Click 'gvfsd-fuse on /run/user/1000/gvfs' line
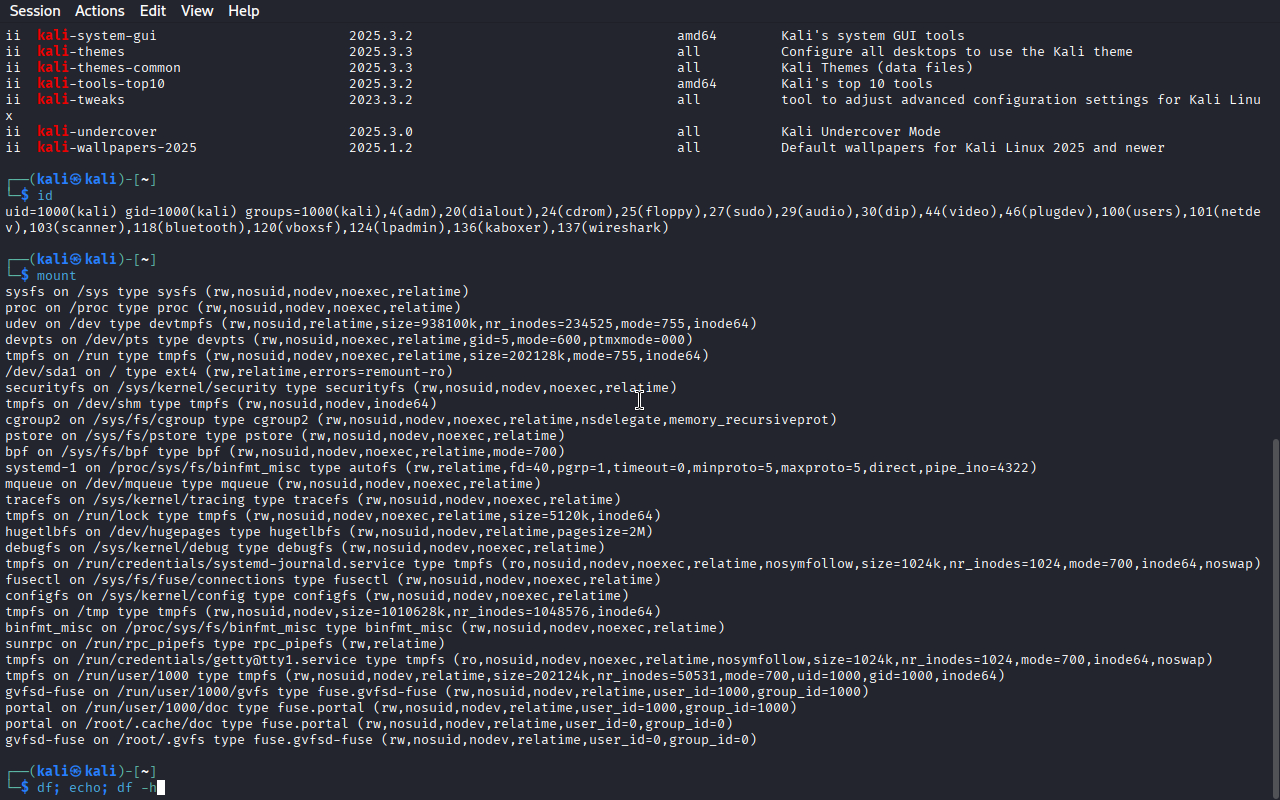Screen dimensions: 1280x800 [x=437, y=692]
